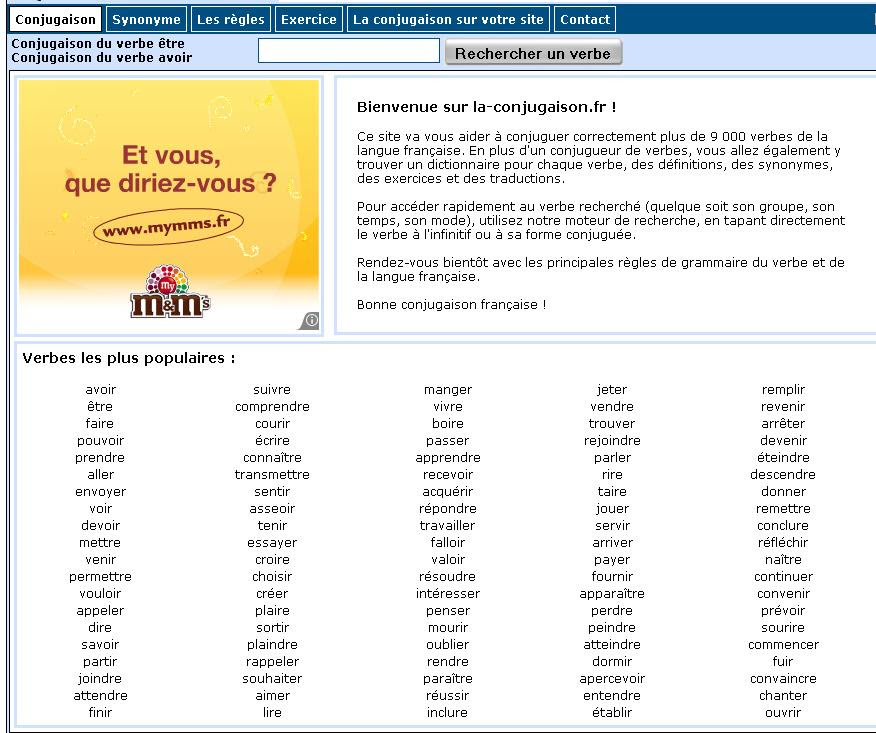876x733 pixels.
Task: Open the verb apercevoir
Action: (612, 678)
